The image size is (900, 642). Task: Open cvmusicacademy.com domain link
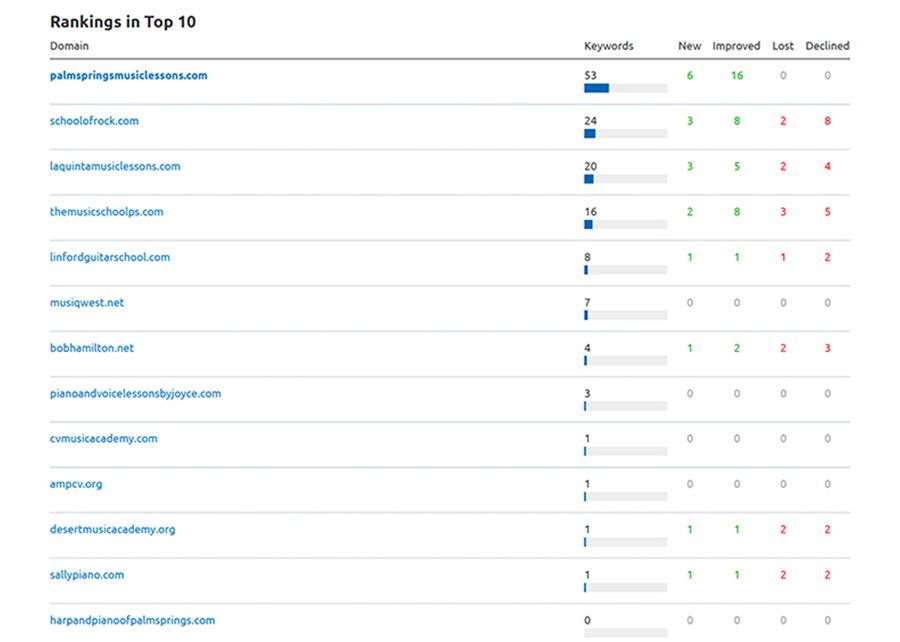[103, 438]
